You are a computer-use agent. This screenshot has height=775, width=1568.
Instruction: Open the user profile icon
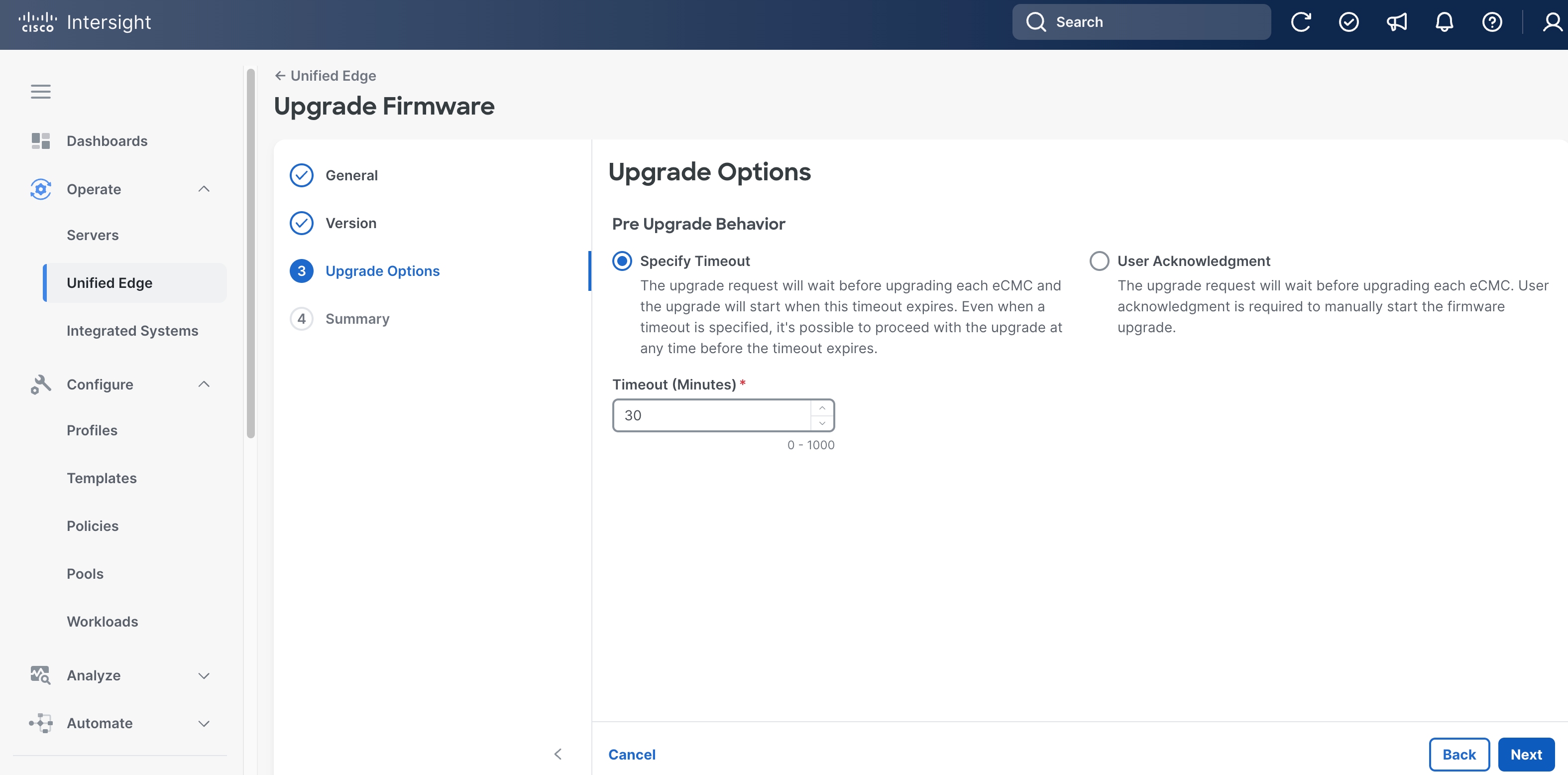pyautogui.click(x=1553, y=22)
